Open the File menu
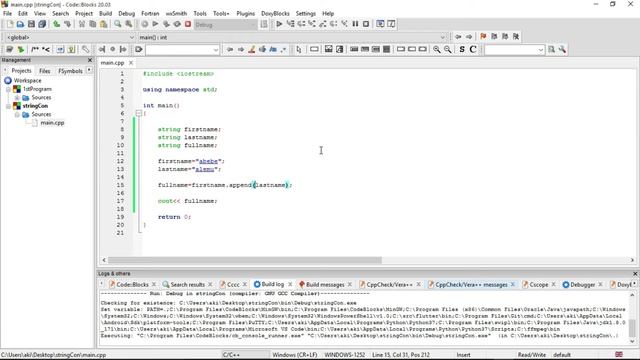The image size is (640, 360). click(7, 13)
